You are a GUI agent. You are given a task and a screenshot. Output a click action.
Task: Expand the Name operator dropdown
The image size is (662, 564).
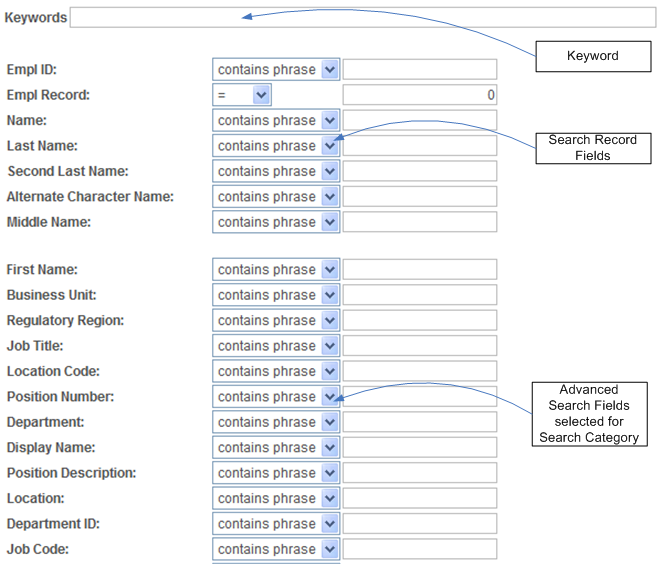click(x=276, y=121)
